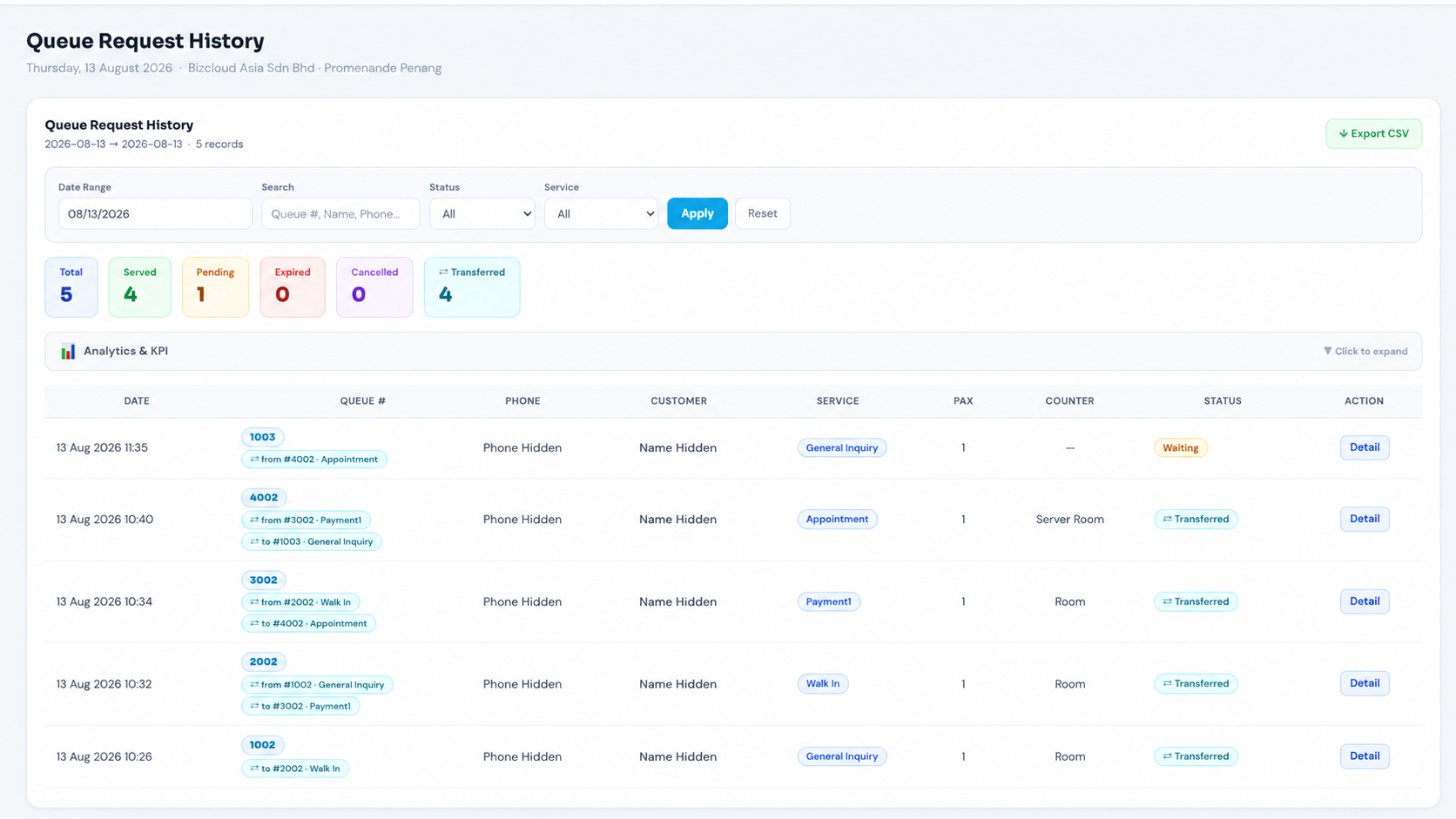The width and height of the screenshot is (1456, 819).
Task: Click the Transferred card swap-arrows icon
Action: [x=443, y=272]
